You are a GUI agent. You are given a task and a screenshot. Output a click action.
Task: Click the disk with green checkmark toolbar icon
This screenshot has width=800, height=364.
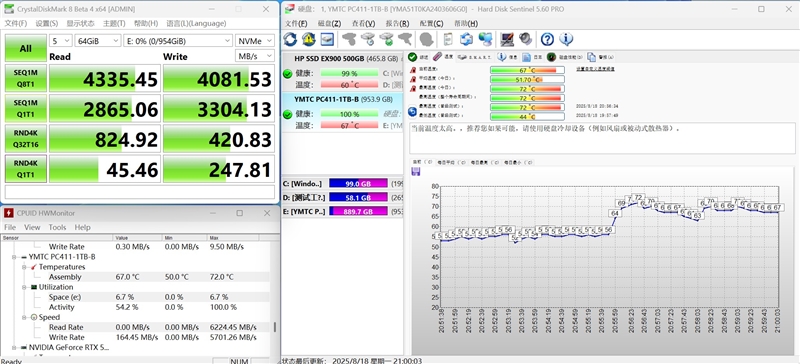click(x=387, y=39)
